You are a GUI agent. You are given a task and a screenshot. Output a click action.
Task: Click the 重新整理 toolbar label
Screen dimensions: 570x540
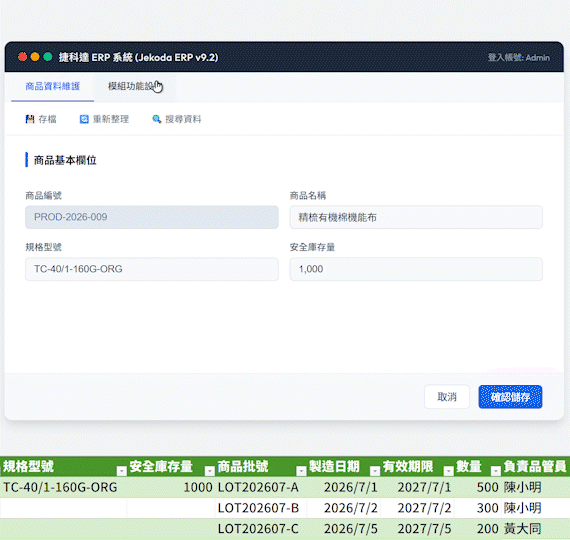(x=111, y=119)
